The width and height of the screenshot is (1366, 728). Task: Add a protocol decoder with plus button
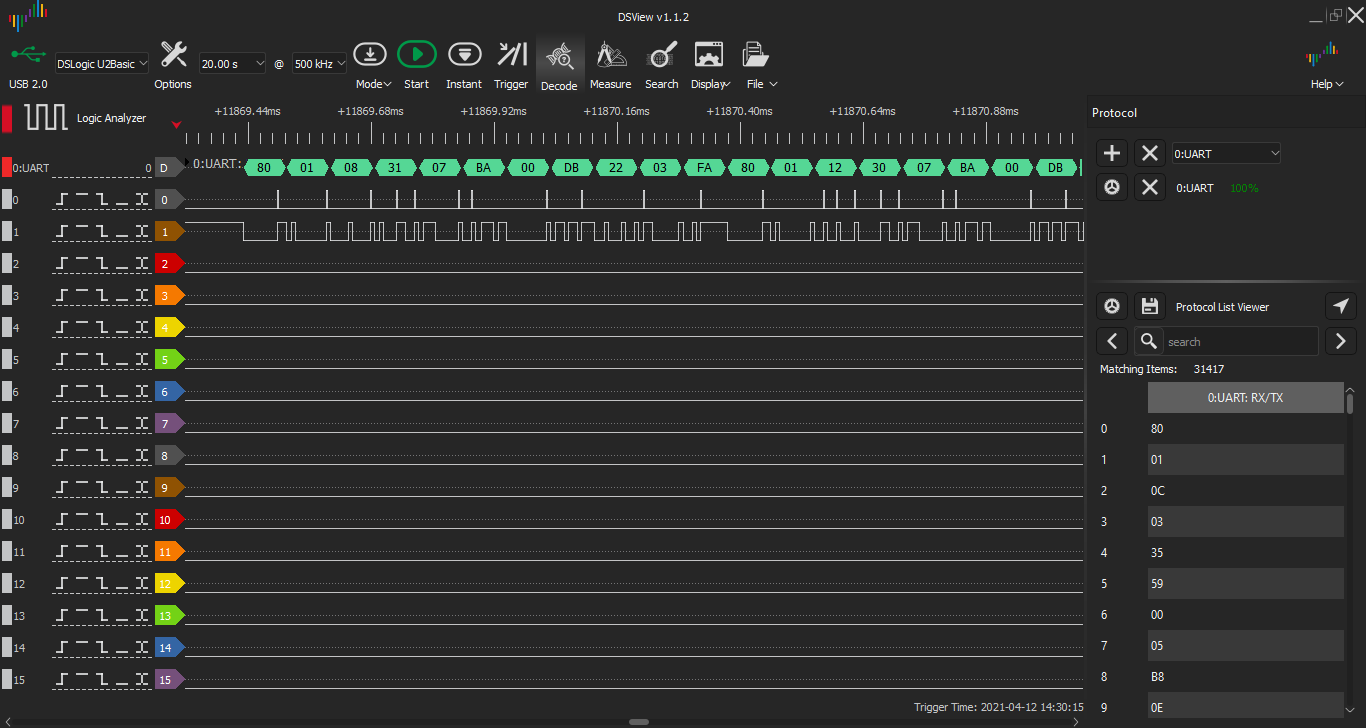[x=1112, y=153]
